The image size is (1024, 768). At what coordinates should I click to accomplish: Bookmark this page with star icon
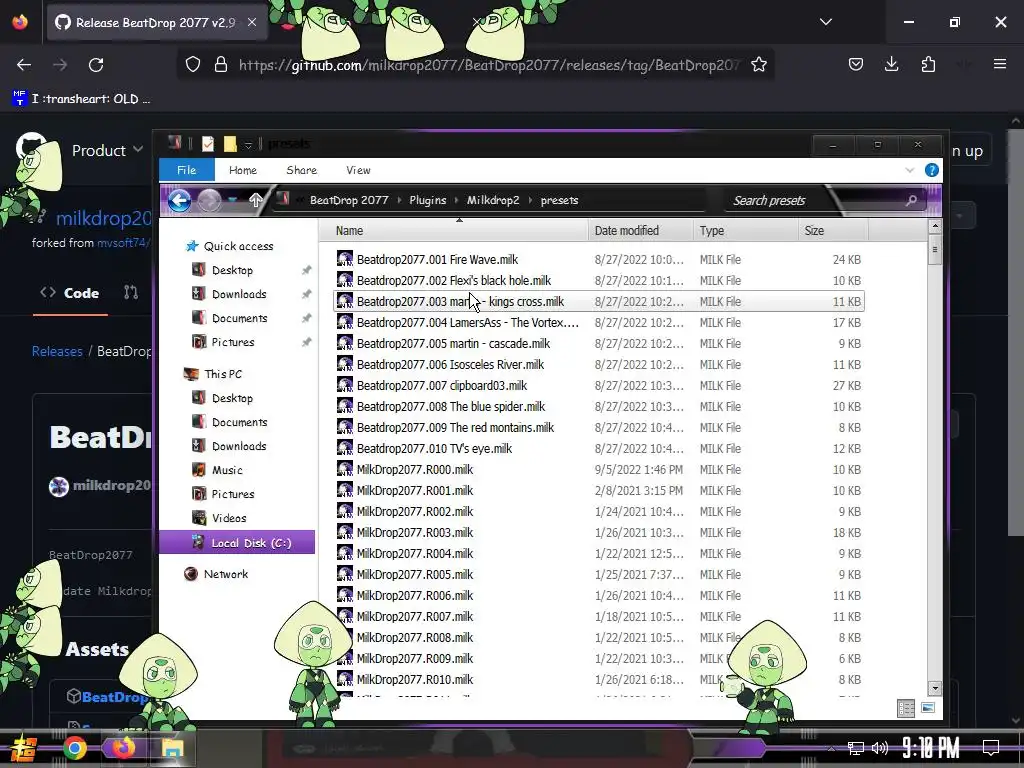(x=758, y=65)
